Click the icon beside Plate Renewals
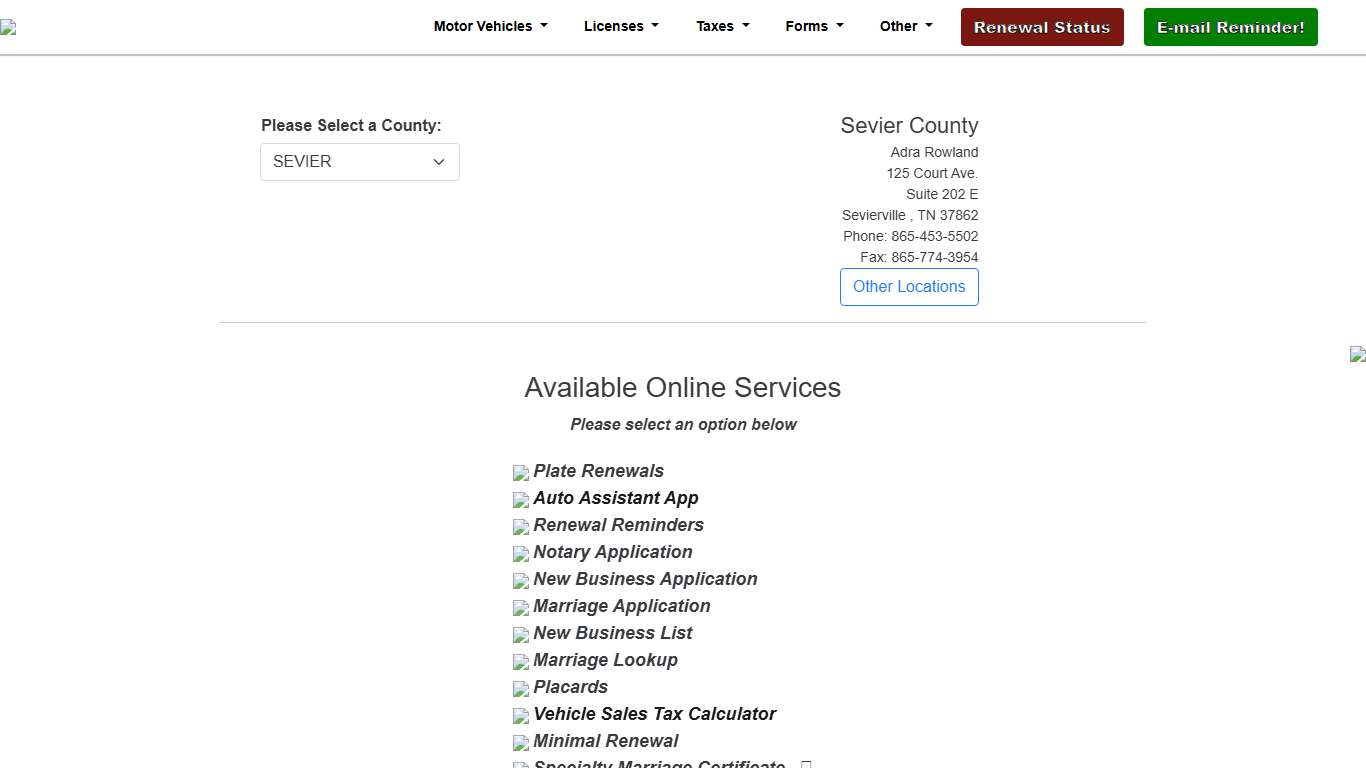The width and height of the screenshot is (1366, 768). click(521, 473)
